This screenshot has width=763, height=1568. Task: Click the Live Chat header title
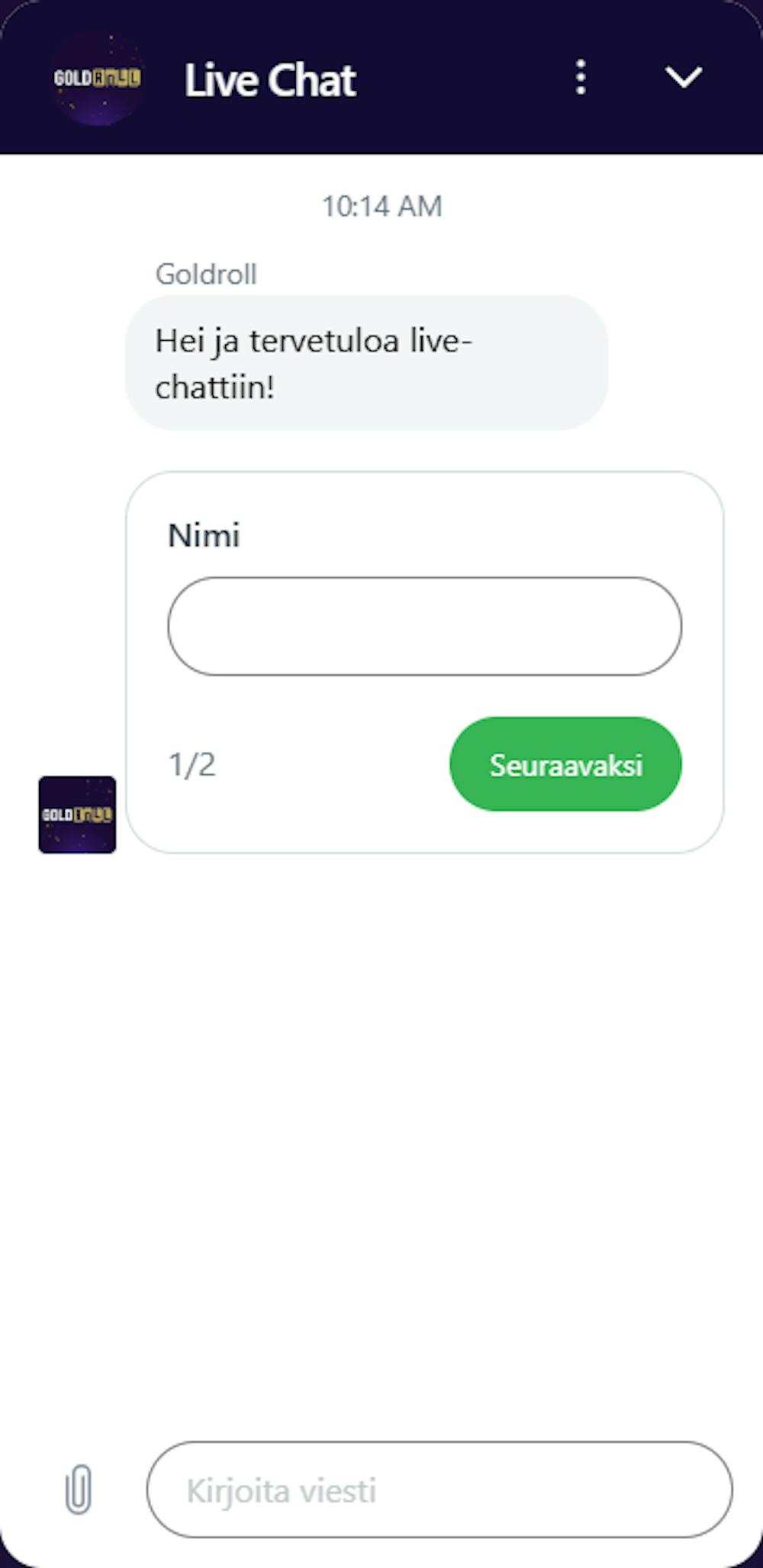click(270, 80)
